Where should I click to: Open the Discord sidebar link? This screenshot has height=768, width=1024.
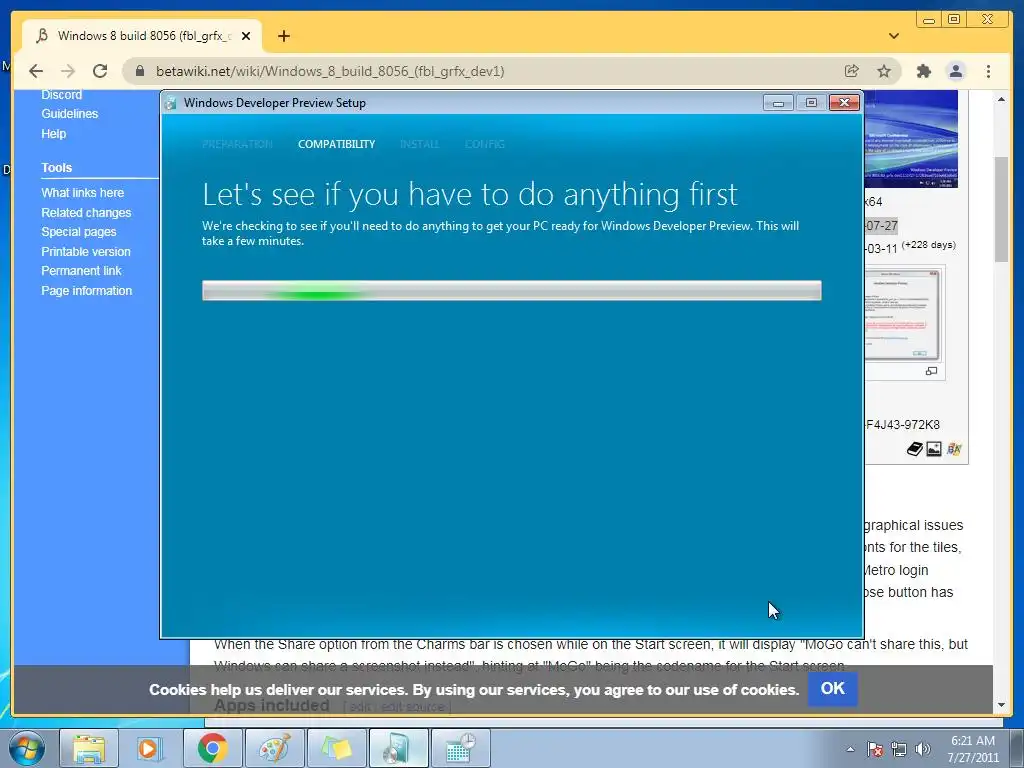(61, 95)
